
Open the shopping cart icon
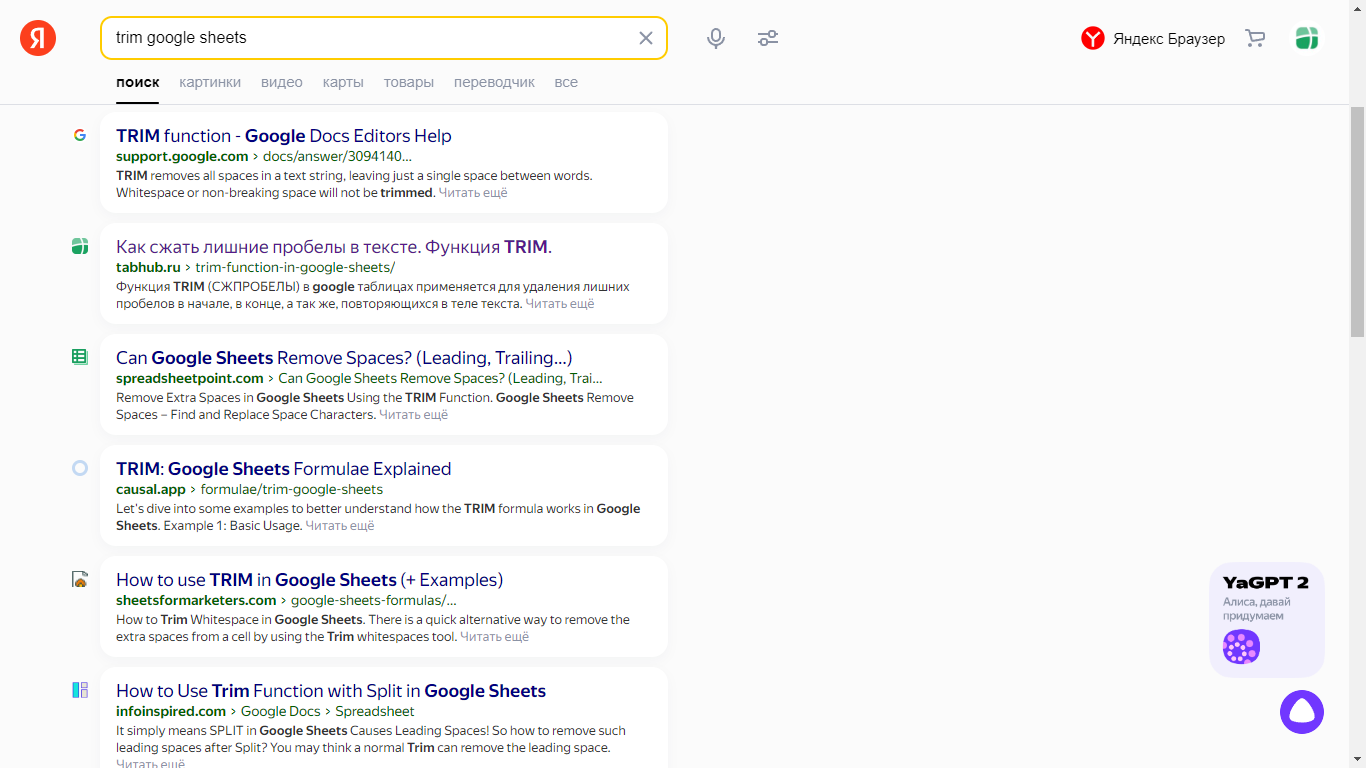click(x=1255, y=38)
